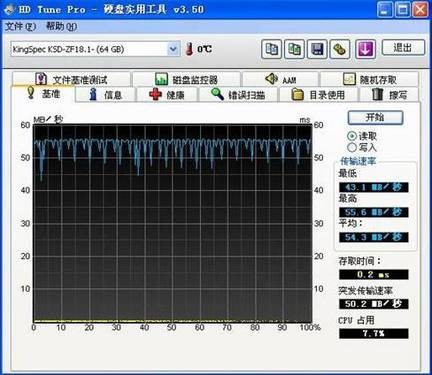Click the copy text to clipboard icon
Viewport: 432px width, 375px height.
point(271,49)
